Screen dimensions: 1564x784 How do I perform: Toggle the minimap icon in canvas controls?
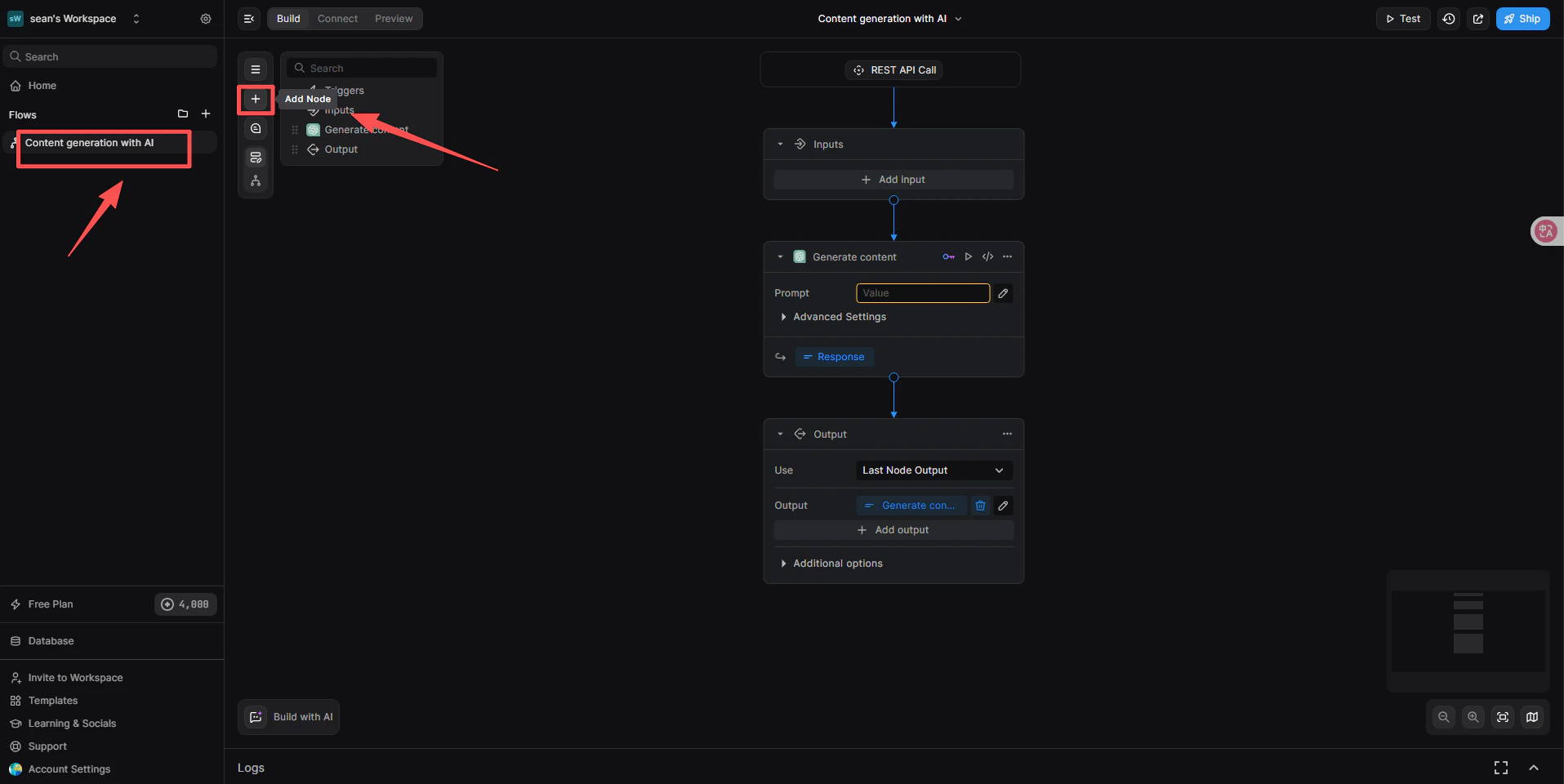pyautogui.click(x=1532, y=717)
